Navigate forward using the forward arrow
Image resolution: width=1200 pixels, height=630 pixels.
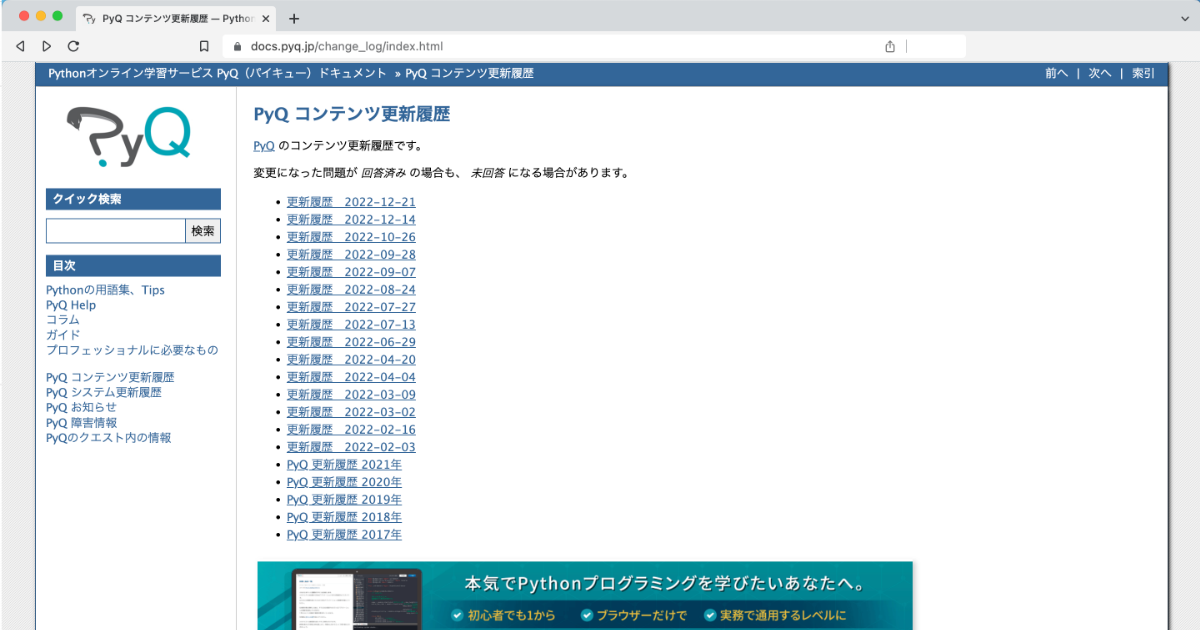46,45
